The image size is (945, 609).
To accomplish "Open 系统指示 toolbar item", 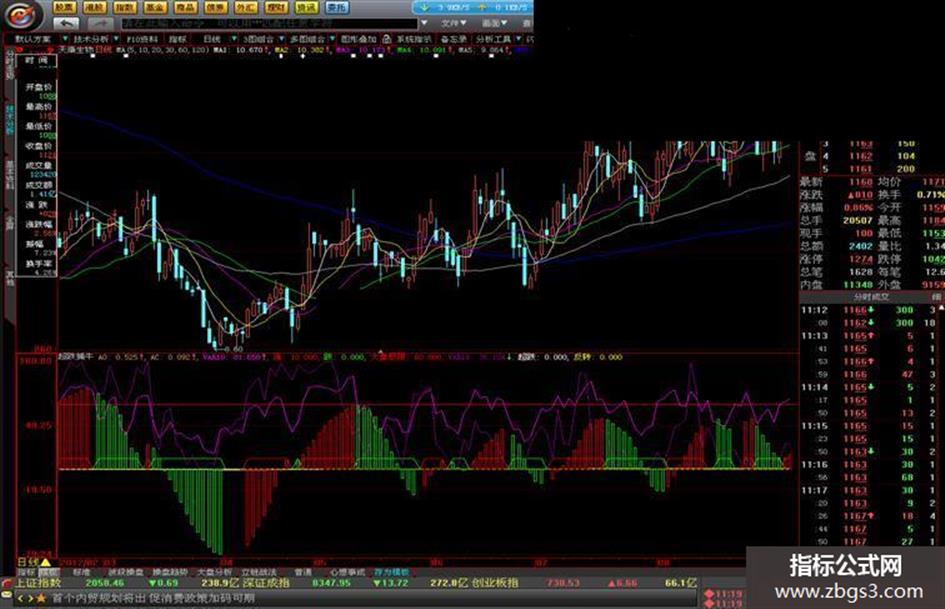I will click(x=414, y=39).
